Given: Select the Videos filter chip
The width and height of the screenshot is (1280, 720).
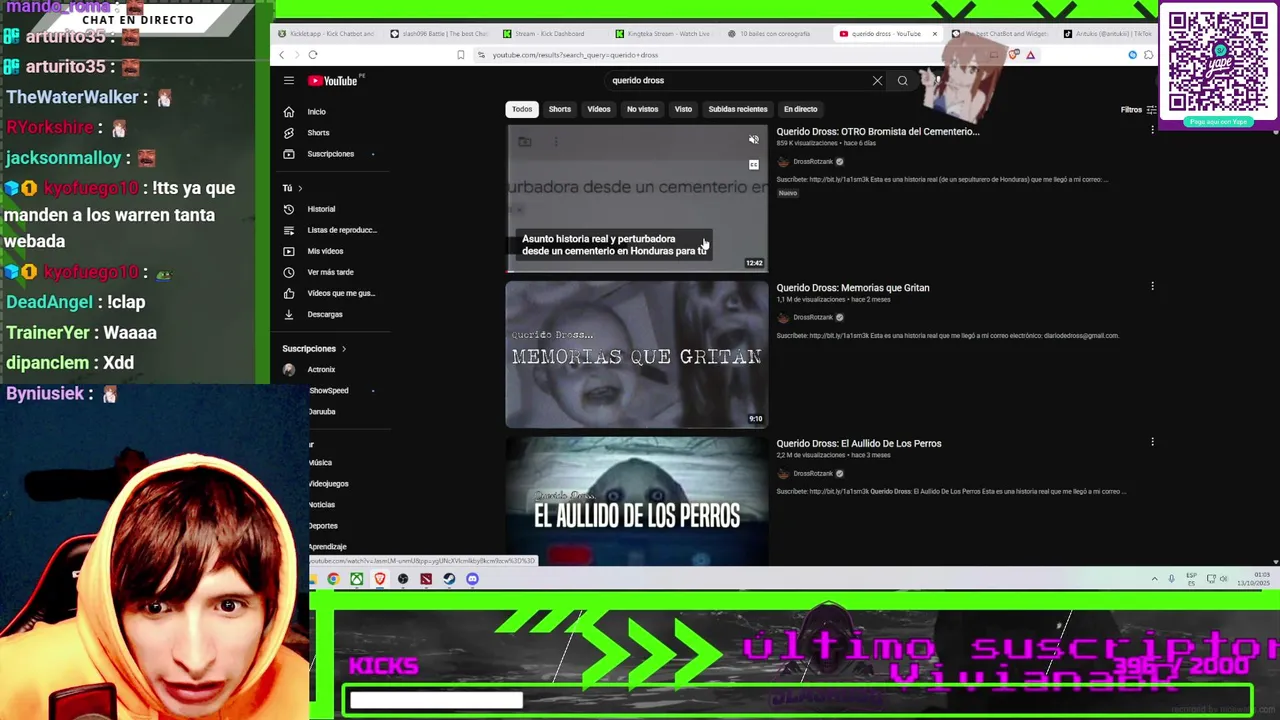Looking at the screenshot, I should (x=599, y=109).
